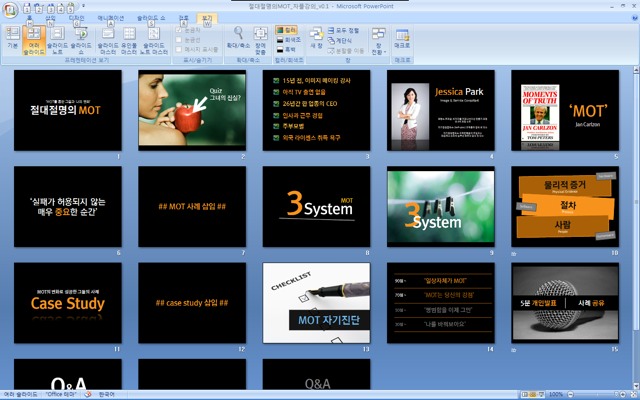Open Customize Quick Access Toolbar dropdown arrow
640x400 pixels.
pos(83,6)
